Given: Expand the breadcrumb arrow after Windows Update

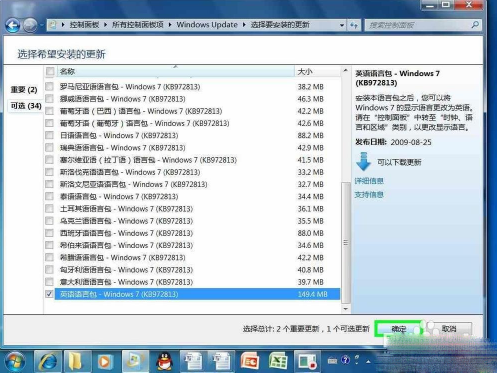Looking at the screenshot, I should point(244,25).
